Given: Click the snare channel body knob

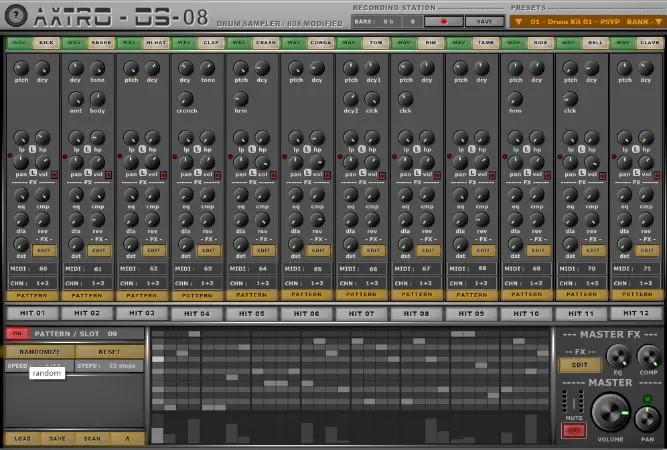Looking at the screenshot, I should 97,100.
